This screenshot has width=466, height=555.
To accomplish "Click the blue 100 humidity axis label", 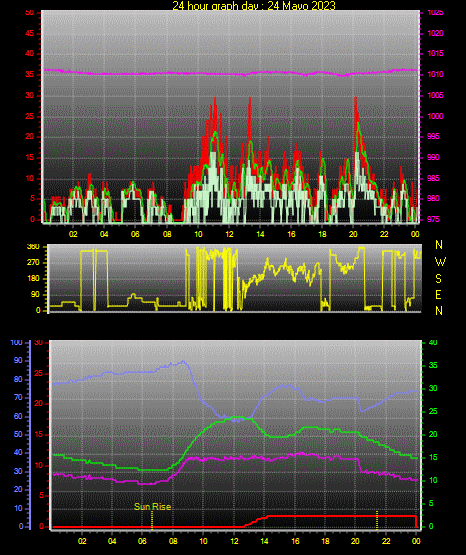I will (x=17, y=343).
